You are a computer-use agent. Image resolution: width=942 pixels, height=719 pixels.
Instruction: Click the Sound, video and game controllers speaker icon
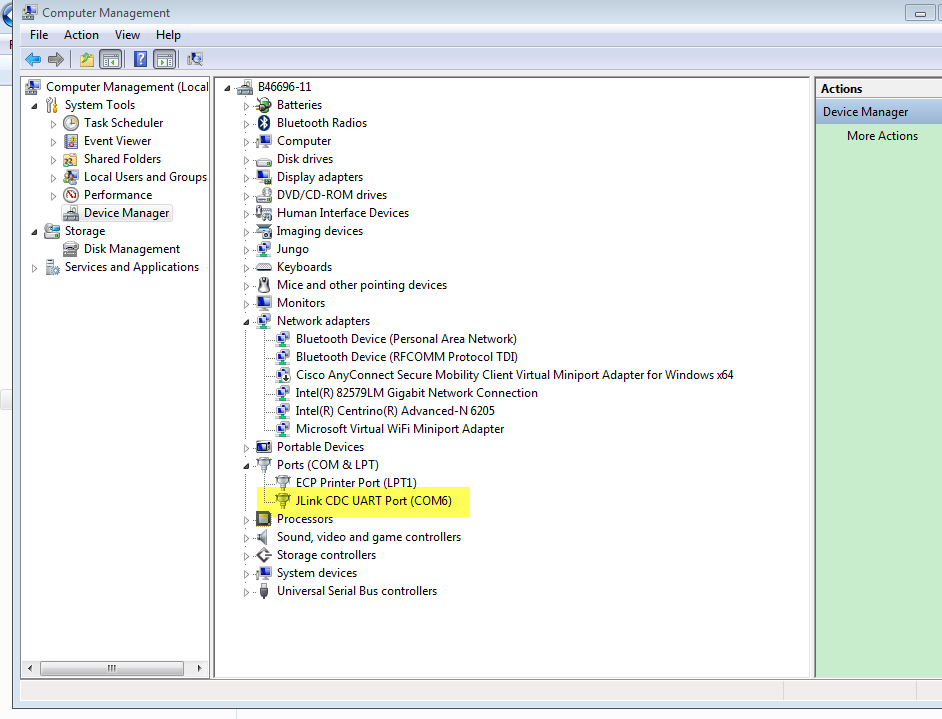(x=263, y=537)
